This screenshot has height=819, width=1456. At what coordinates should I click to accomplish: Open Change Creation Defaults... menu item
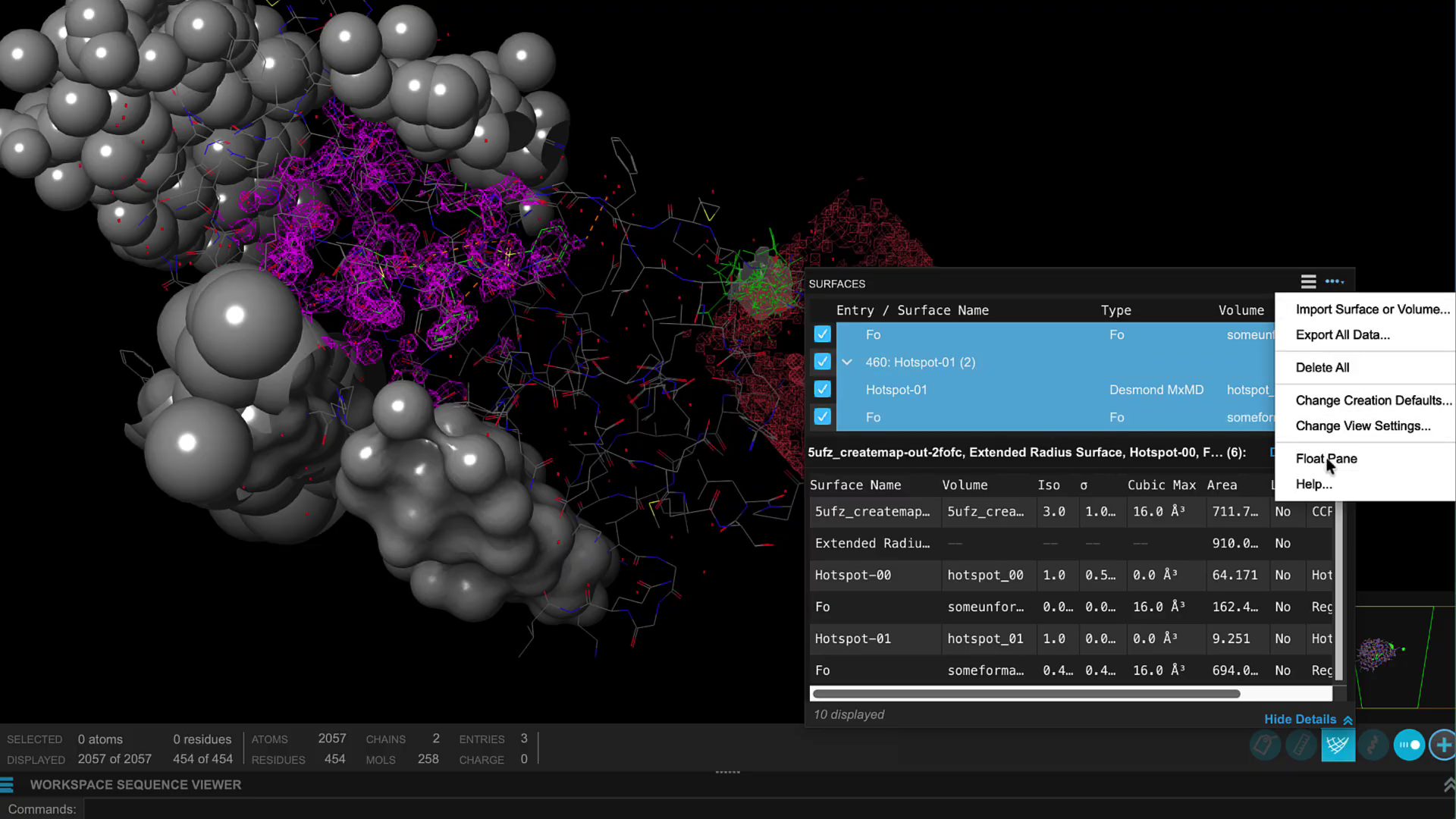point(1373,400)
